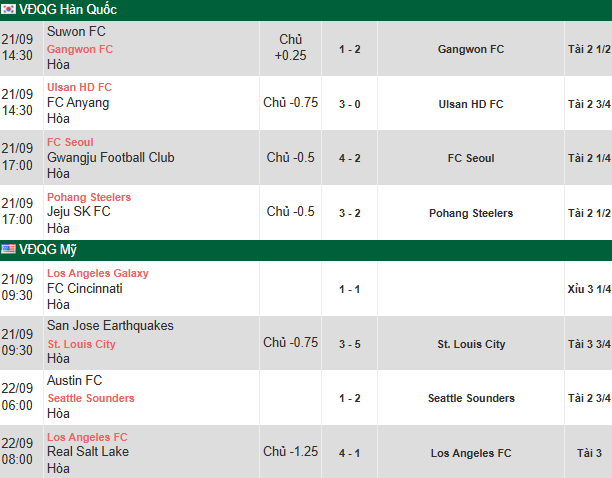Screen dimensions: 612x478
Task: Open Los Angeles Galaxy team link
Action: [x=98, y=273]
